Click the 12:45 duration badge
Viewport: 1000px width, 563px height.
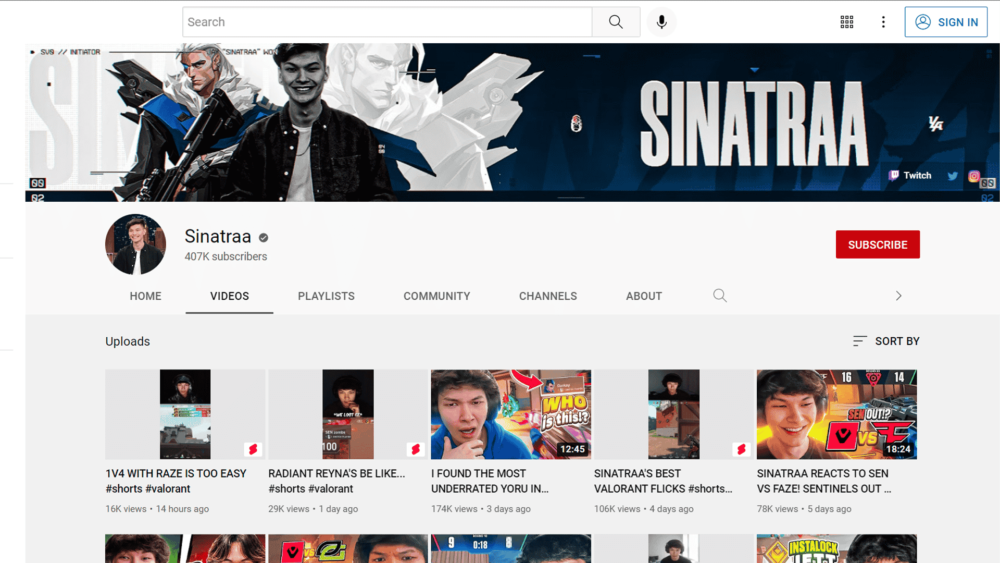(572, 449)
